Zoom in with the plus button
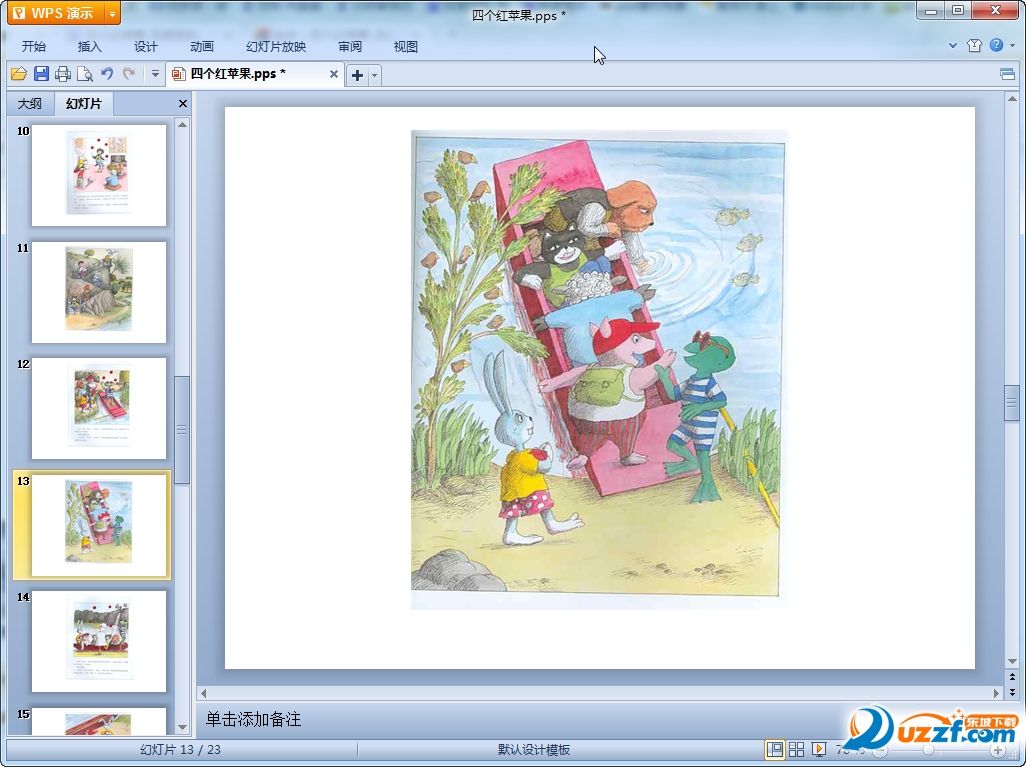The height and width of the screenshot is (767, 1026). coord(997,750)
